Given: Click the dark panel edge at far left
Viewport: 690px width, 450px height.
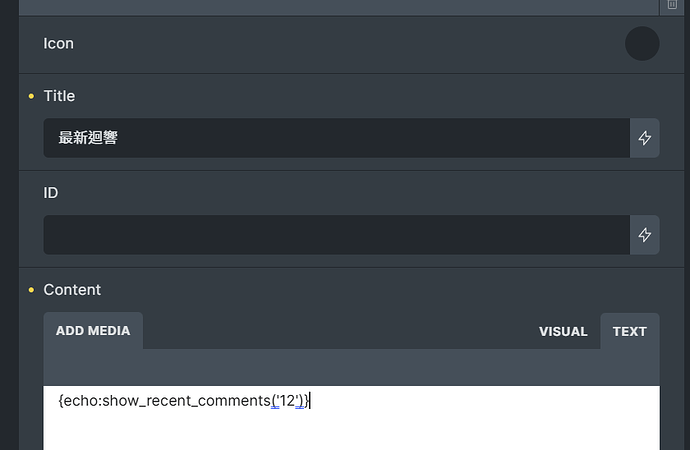Looking at the screenshot, I should (9, 225).
